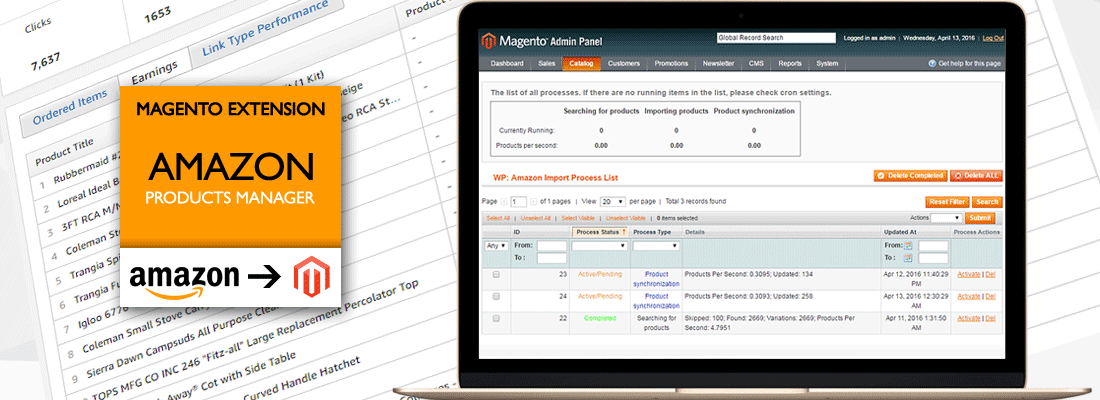Click the Select All link
Image resolution: width=1100 pixels, height=400 pixels.
tap(498, 218)
